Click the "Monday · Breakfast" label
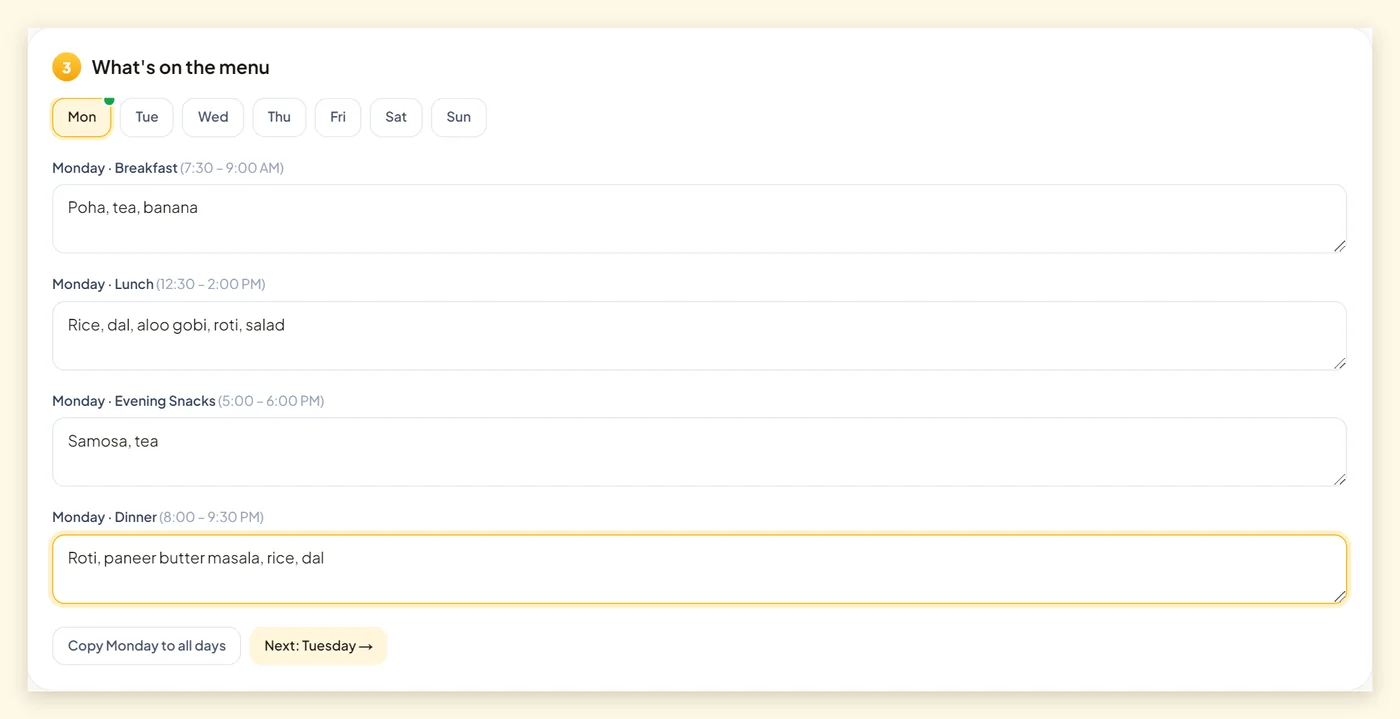Image resolution: width=1400 pixels, height=719 pixels. 115,168
